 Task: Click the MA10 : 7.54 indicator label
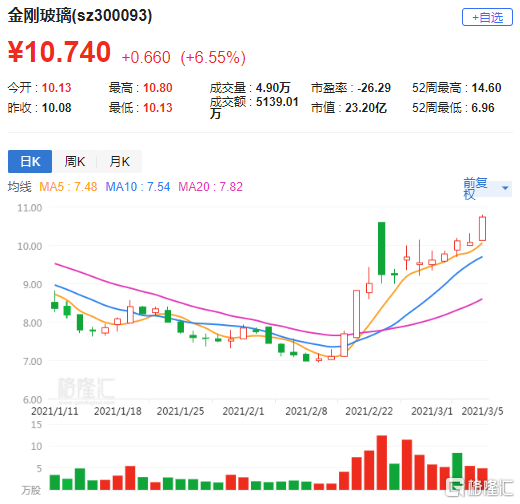(x=138, y=187)
